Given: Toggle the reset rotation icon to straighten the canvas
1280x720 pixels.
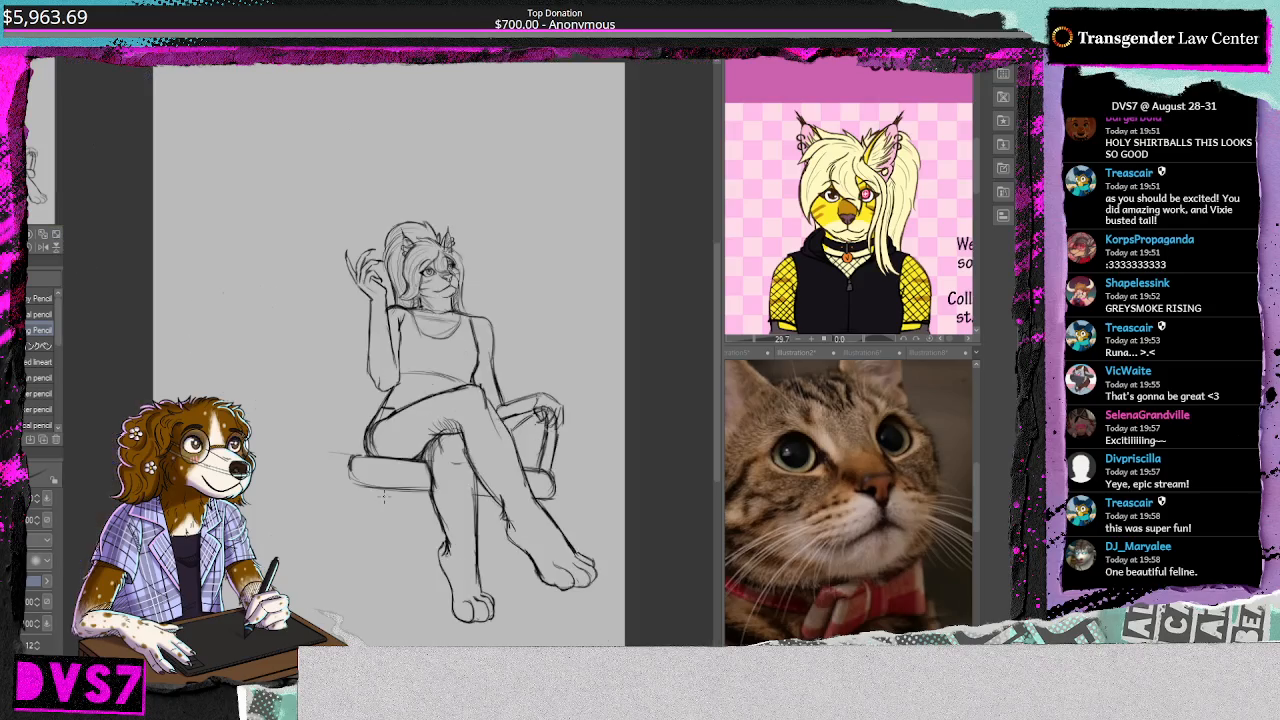Looking at the screenshot, I should [x=930, y=340].
